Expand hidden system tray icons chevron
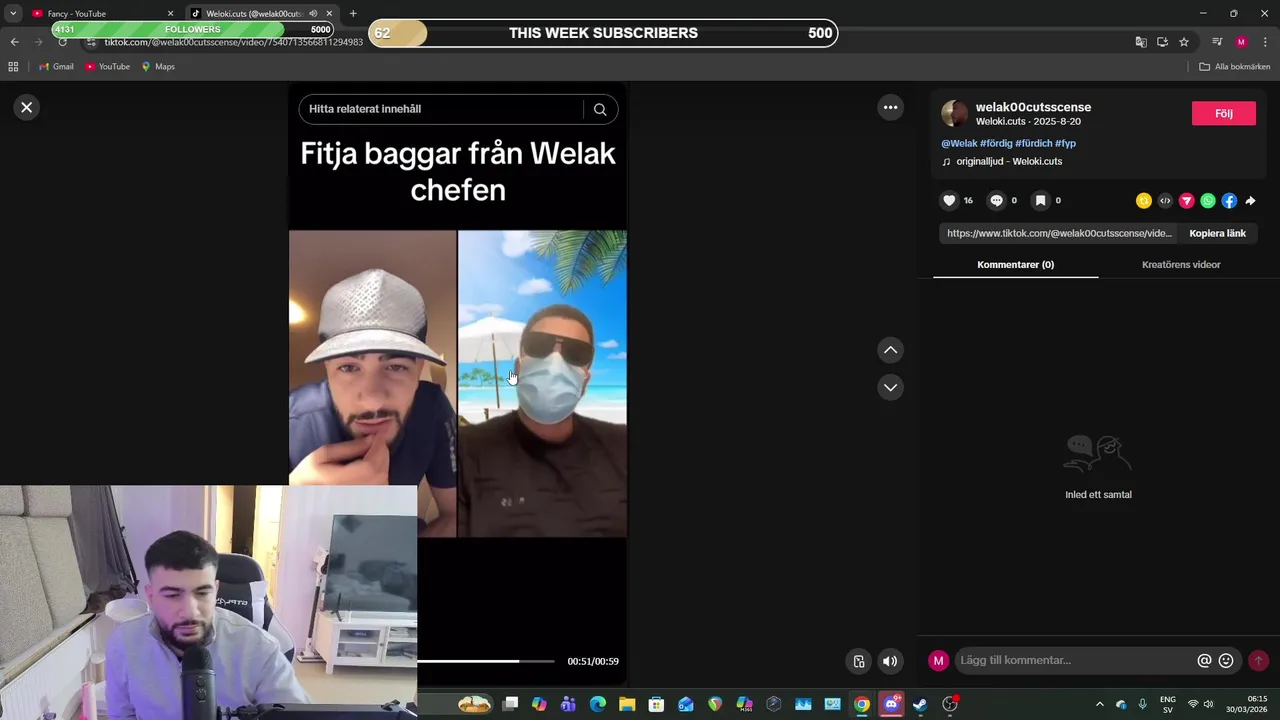Image resolution: width=1280 pixels, height=720 pixels. [x=1100, y=704]
